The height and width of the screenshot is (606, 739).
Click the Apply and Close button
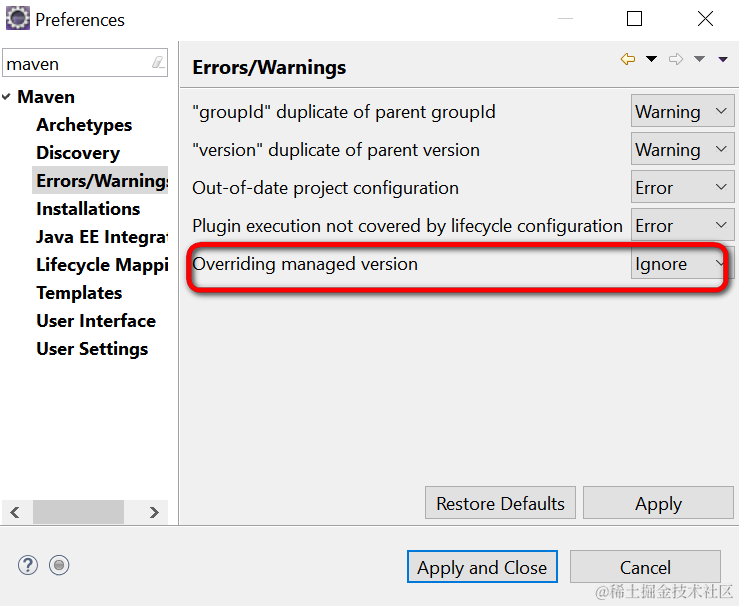482,568
